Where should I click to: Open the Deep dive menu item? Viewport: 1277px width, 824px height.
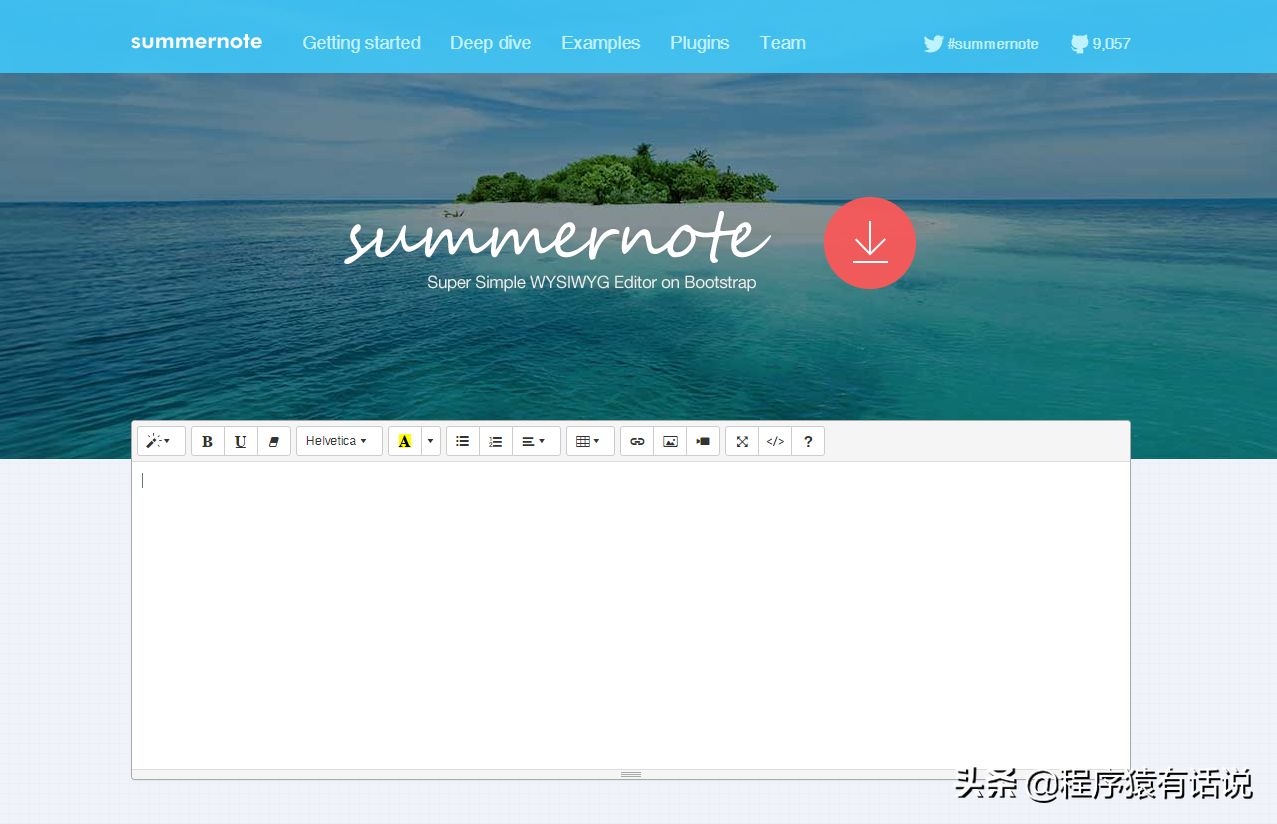[491, 43]
